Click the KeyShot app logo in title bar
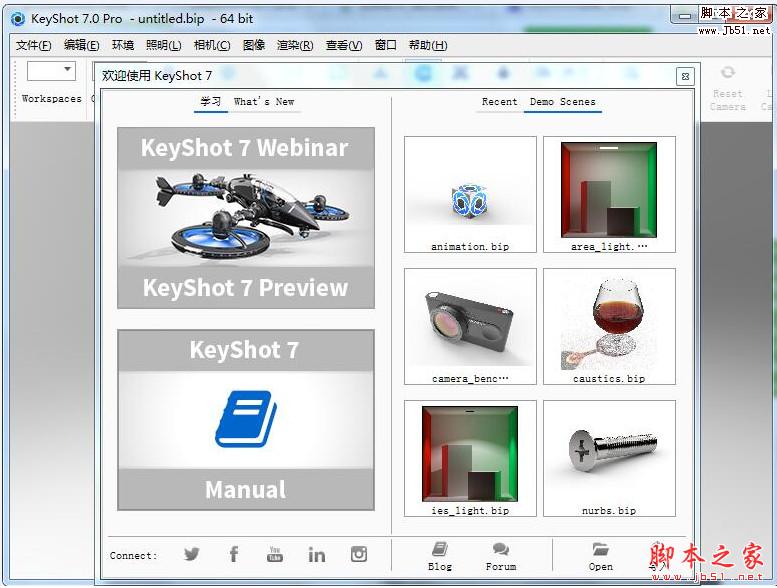This screenshot has width=777, height=588. pyautogui.click(x=18, y=19)
